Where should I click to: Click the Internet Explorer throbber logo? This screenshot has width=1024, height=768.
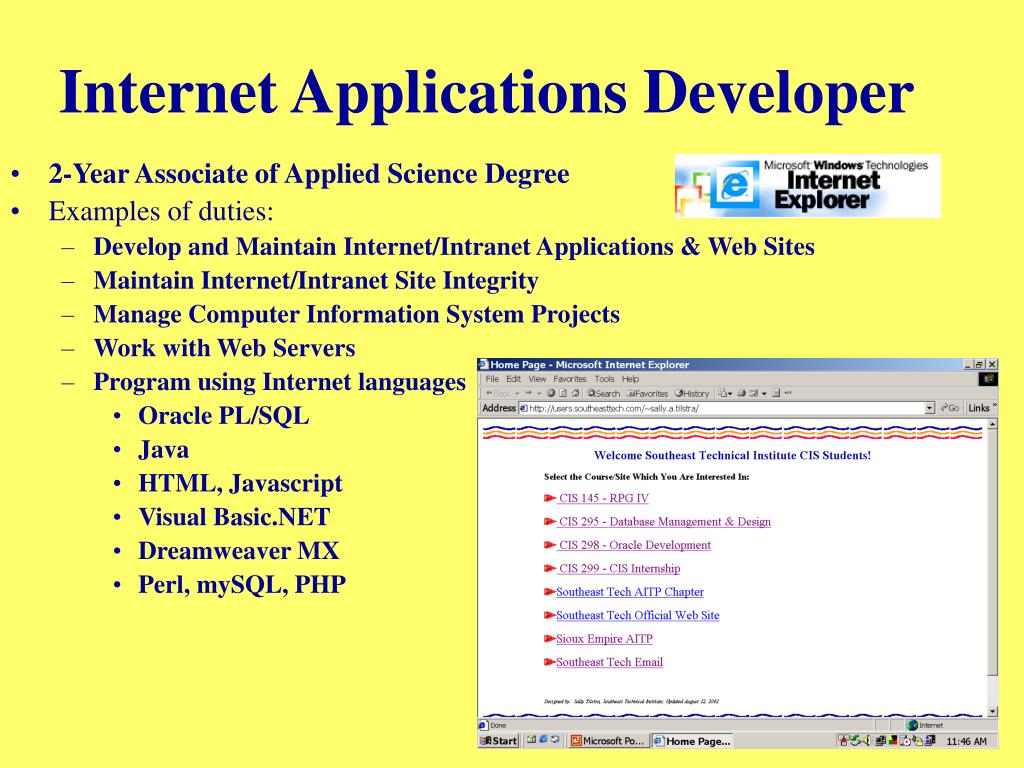(x=988, y=379)
